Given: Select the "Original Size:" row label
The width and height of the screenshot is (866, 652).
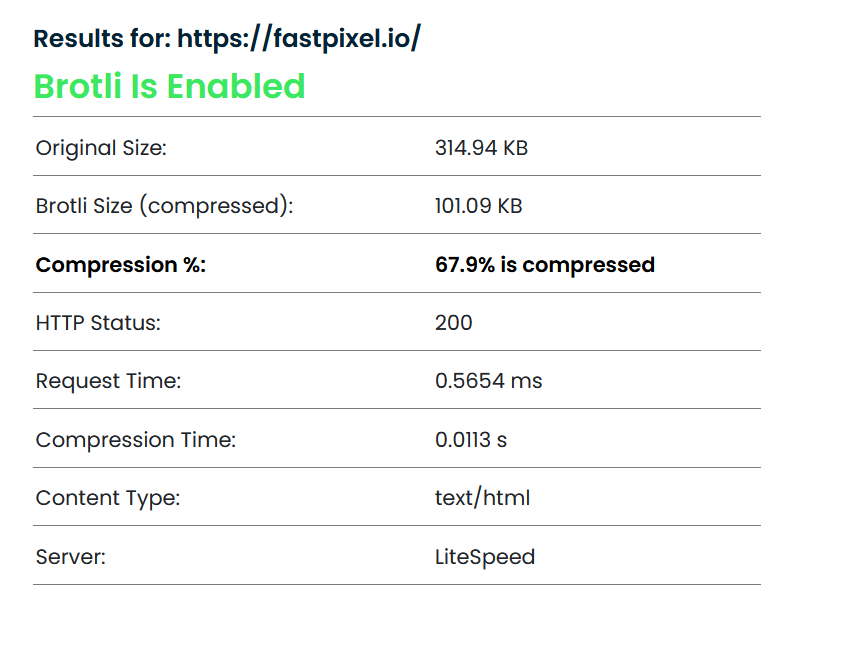Looking at the screenshot, I should pos(101,148).
